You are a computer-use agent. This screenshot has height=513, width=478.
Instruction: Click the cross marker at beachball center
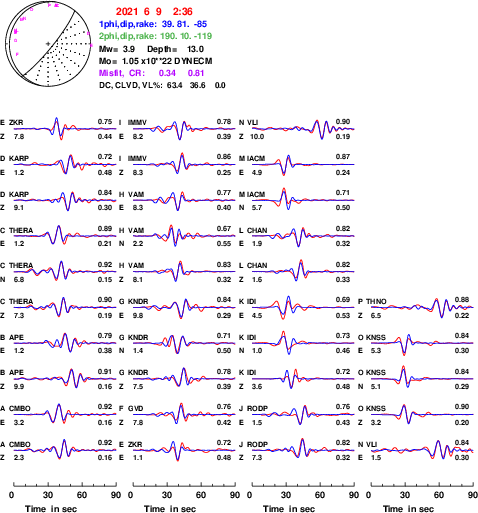tap(48, 44)
